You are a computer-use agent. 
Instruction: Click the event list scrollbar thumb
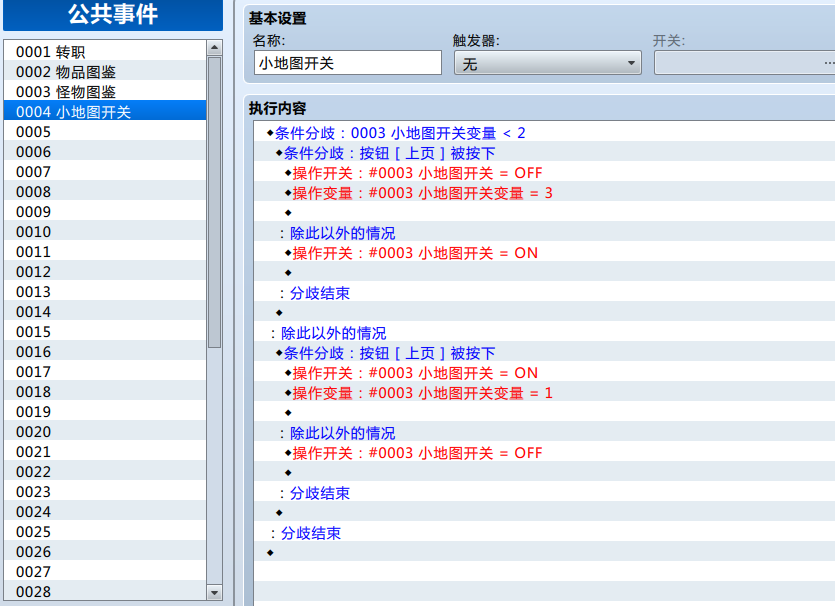(x=214, y=202)
